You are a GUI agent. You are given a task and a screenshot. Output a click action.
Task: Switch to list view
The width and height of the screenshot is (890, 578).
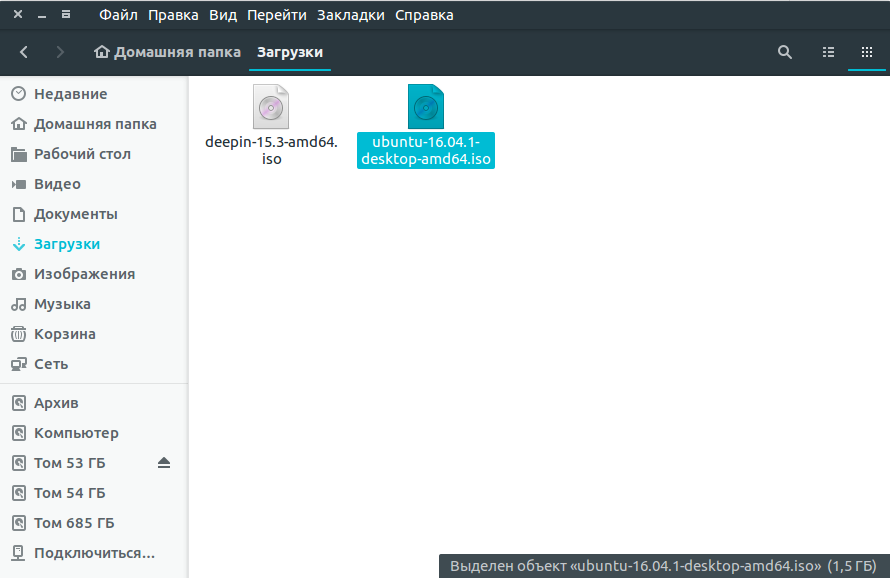point(828,52)
